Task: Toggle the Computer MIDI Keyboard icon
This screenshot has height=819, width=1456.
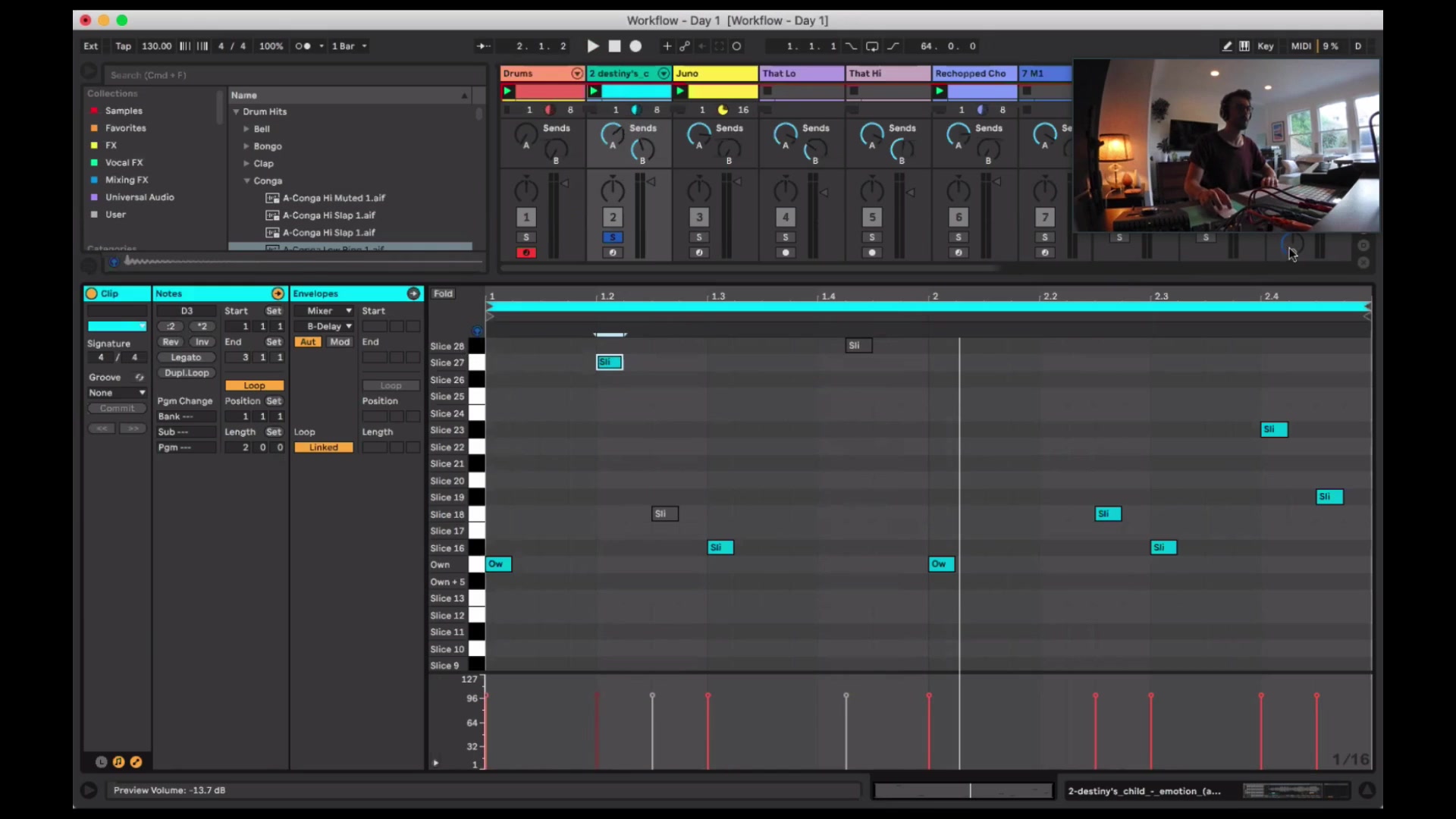Action: [1244, 46]
